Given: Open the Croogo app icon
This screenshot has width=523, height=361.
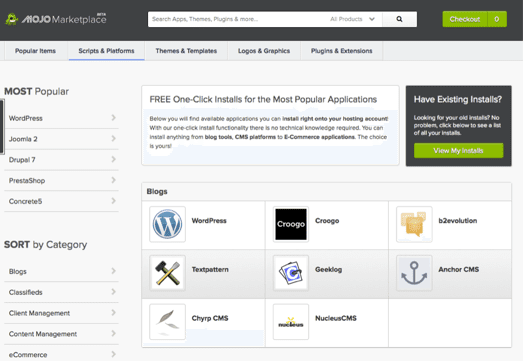Looking at the screenshot, I should [x=291, y=224].
